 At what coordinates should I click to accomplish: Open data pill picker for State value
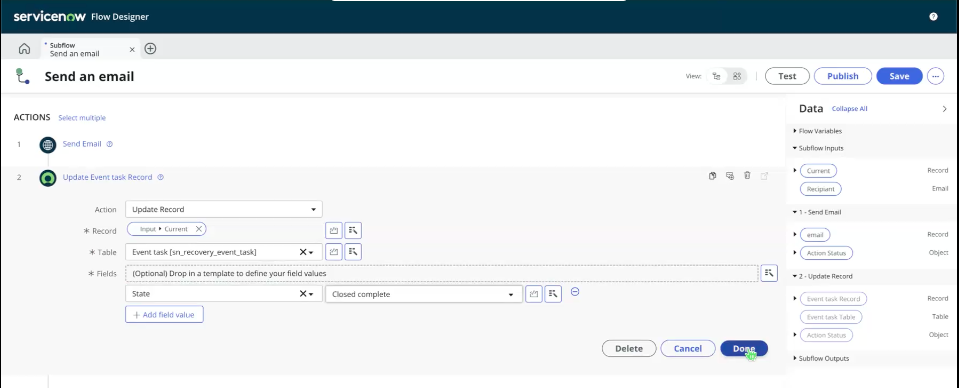(553, 294)
